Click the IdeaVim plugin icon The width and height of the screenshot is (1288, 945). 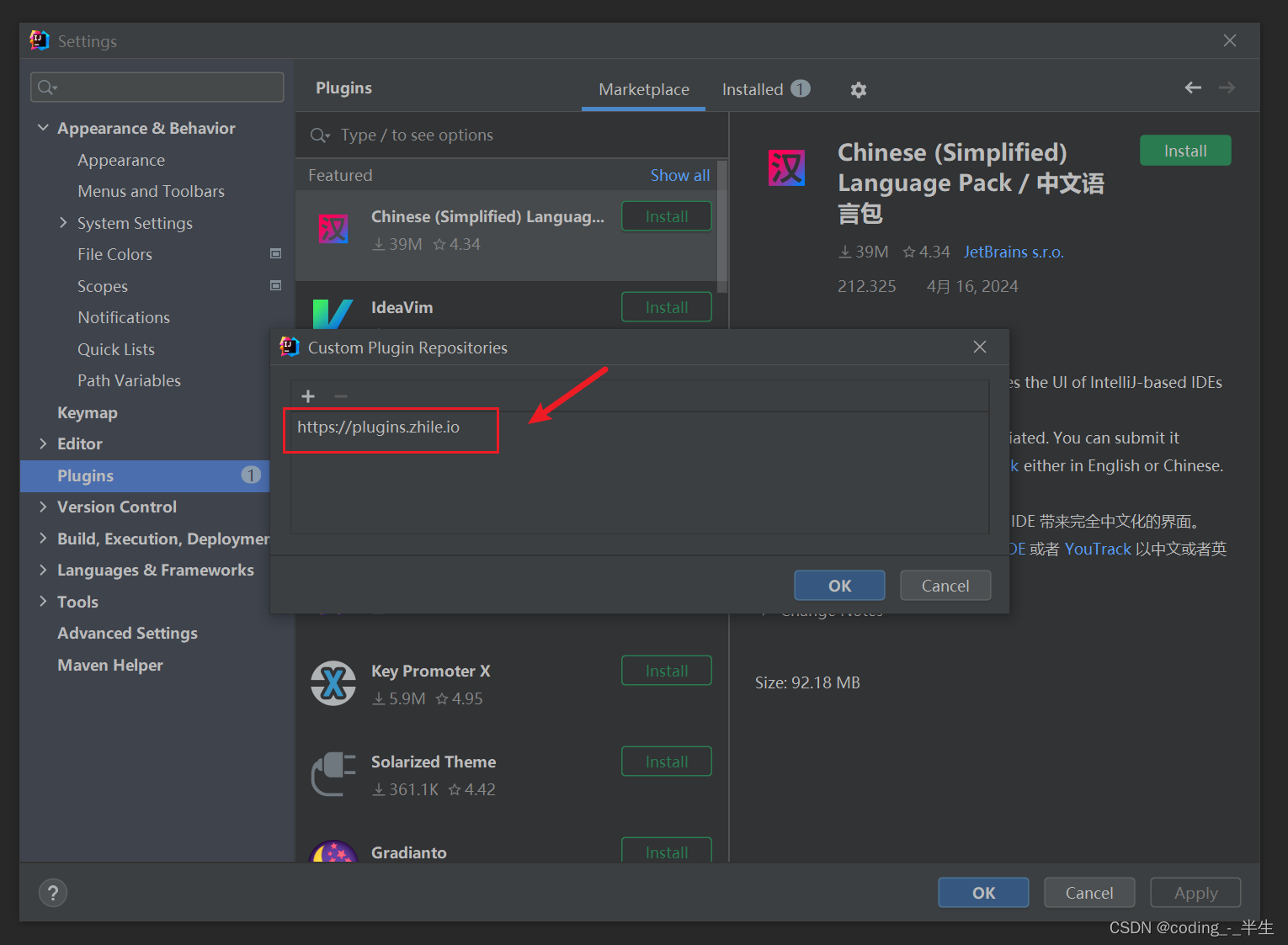(x=333, y=314)
